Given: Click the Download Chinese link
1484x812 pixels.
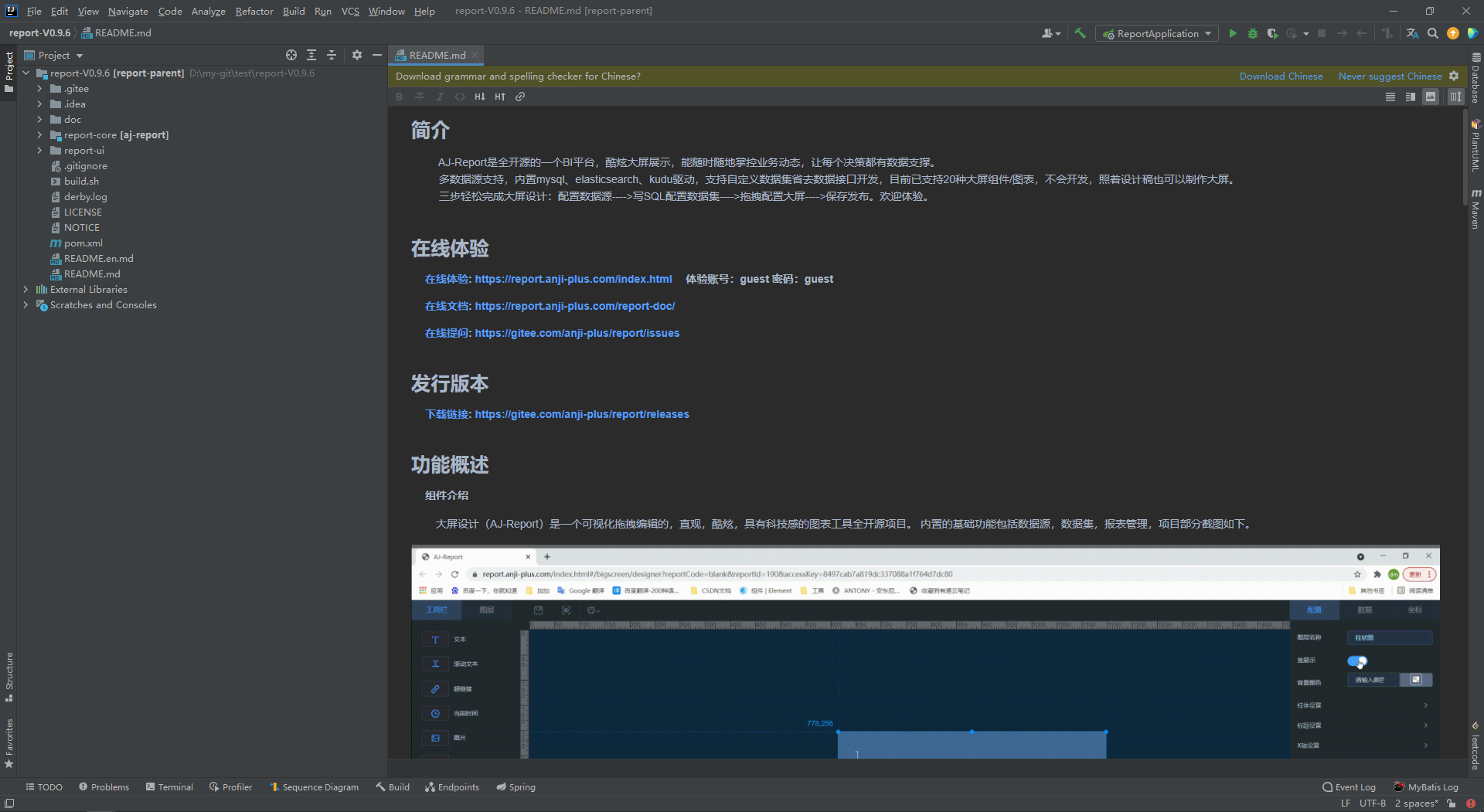Looking at the screenshot, I should [x=1281, y=76].
